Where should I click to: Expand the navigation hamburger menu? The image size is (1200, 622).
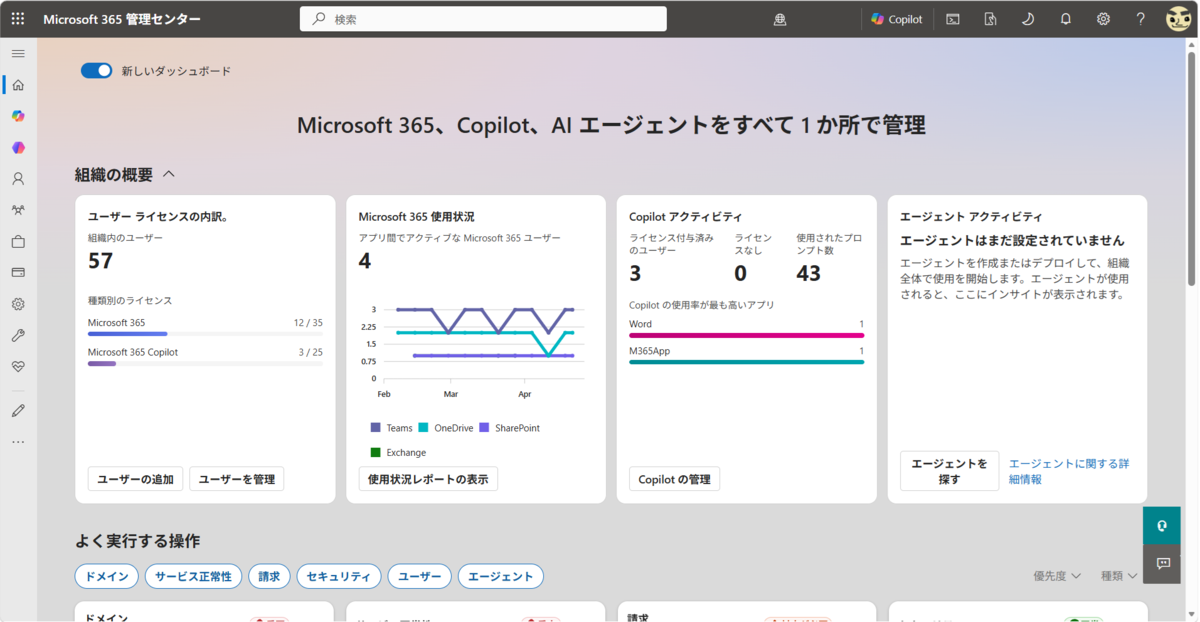click(18, 53)
